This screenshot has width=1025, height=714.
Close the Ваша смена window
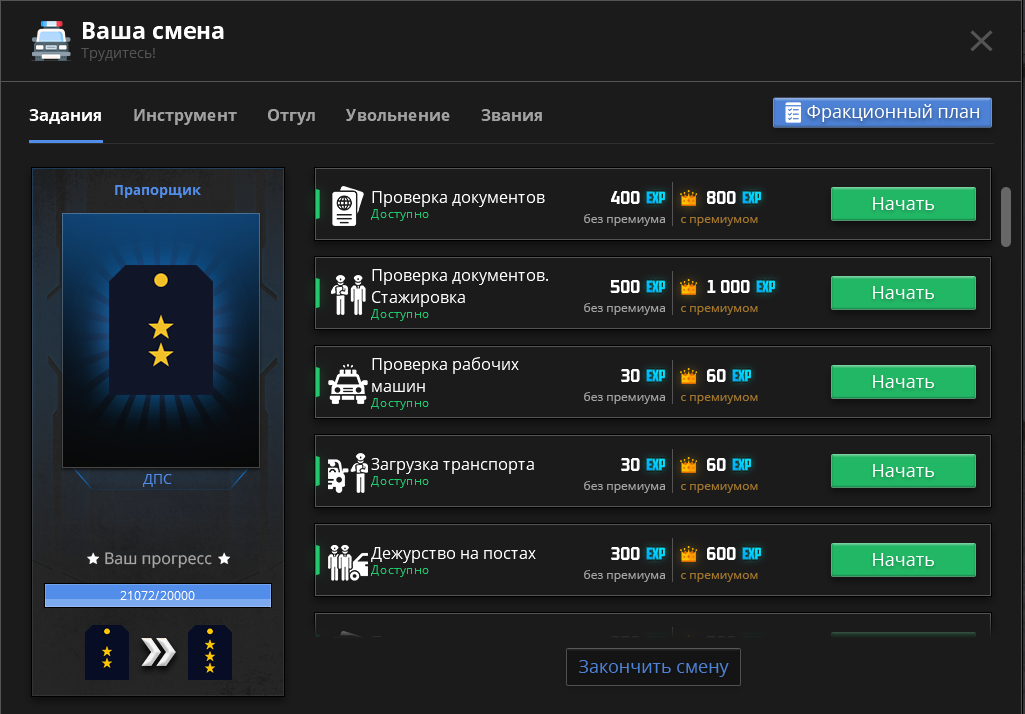pos(981,41)
